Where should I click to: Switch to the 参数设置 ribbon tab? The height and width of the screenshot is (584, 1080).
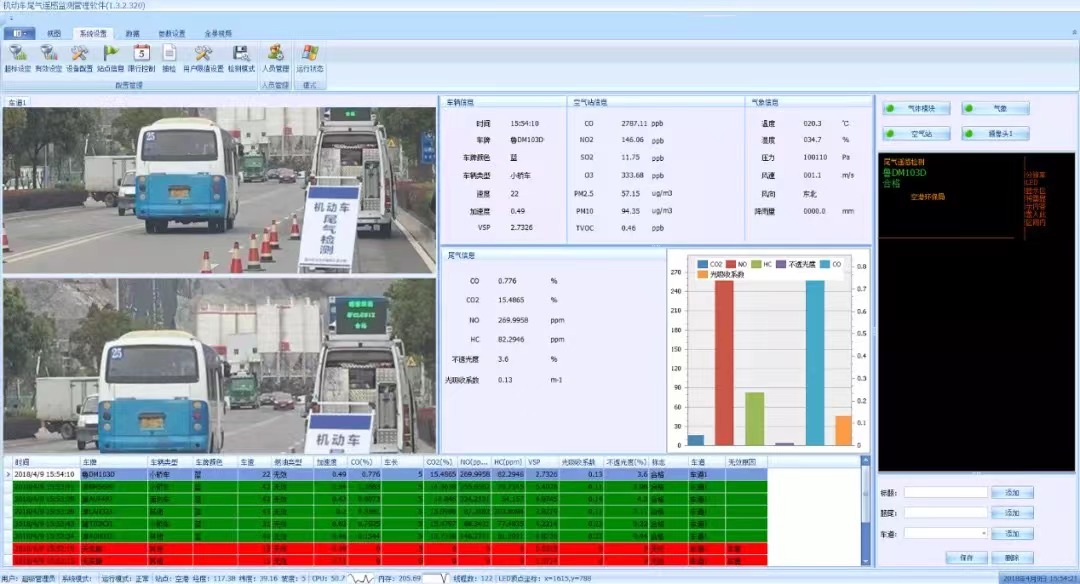tap(171, 33)
